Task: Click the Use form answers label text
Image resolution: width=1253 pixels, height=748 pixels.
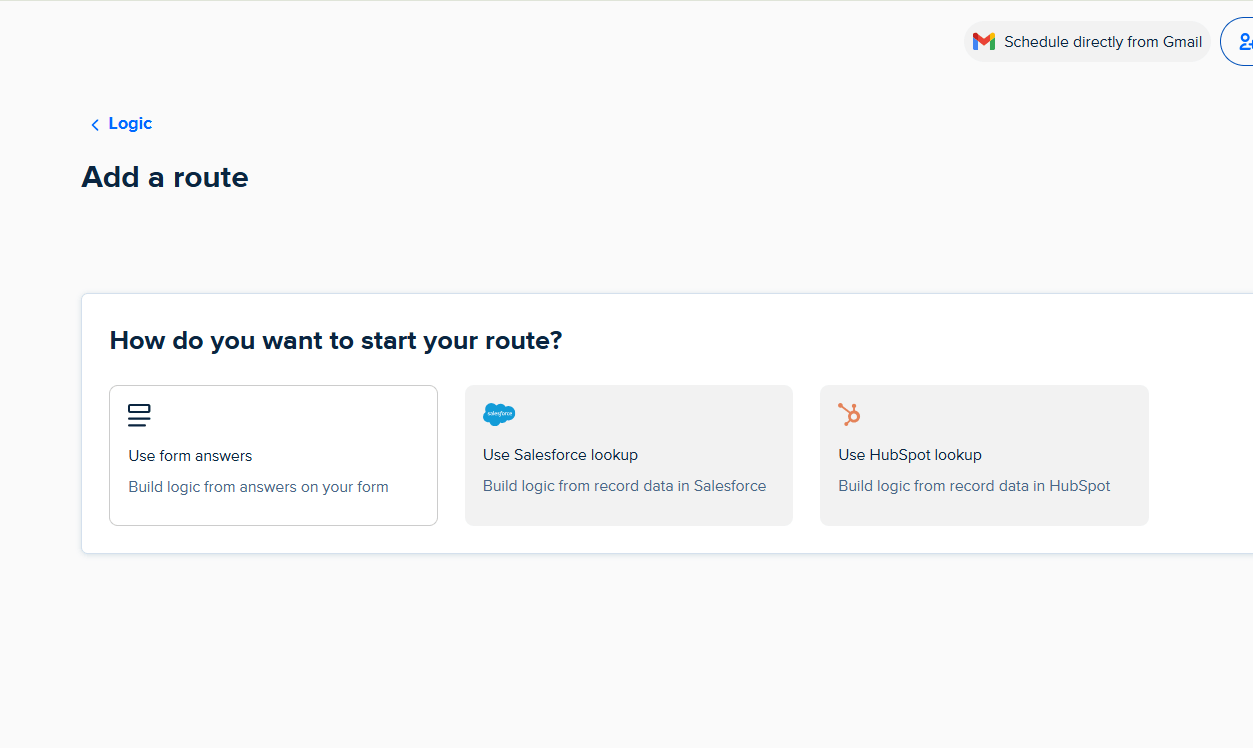Action: tap(190, 454)
